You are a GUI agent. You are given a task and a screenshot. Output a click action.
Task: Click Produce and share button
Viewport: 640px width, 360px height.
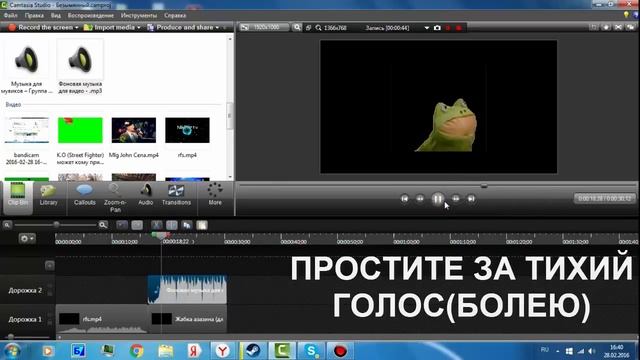tap(180, 27)
